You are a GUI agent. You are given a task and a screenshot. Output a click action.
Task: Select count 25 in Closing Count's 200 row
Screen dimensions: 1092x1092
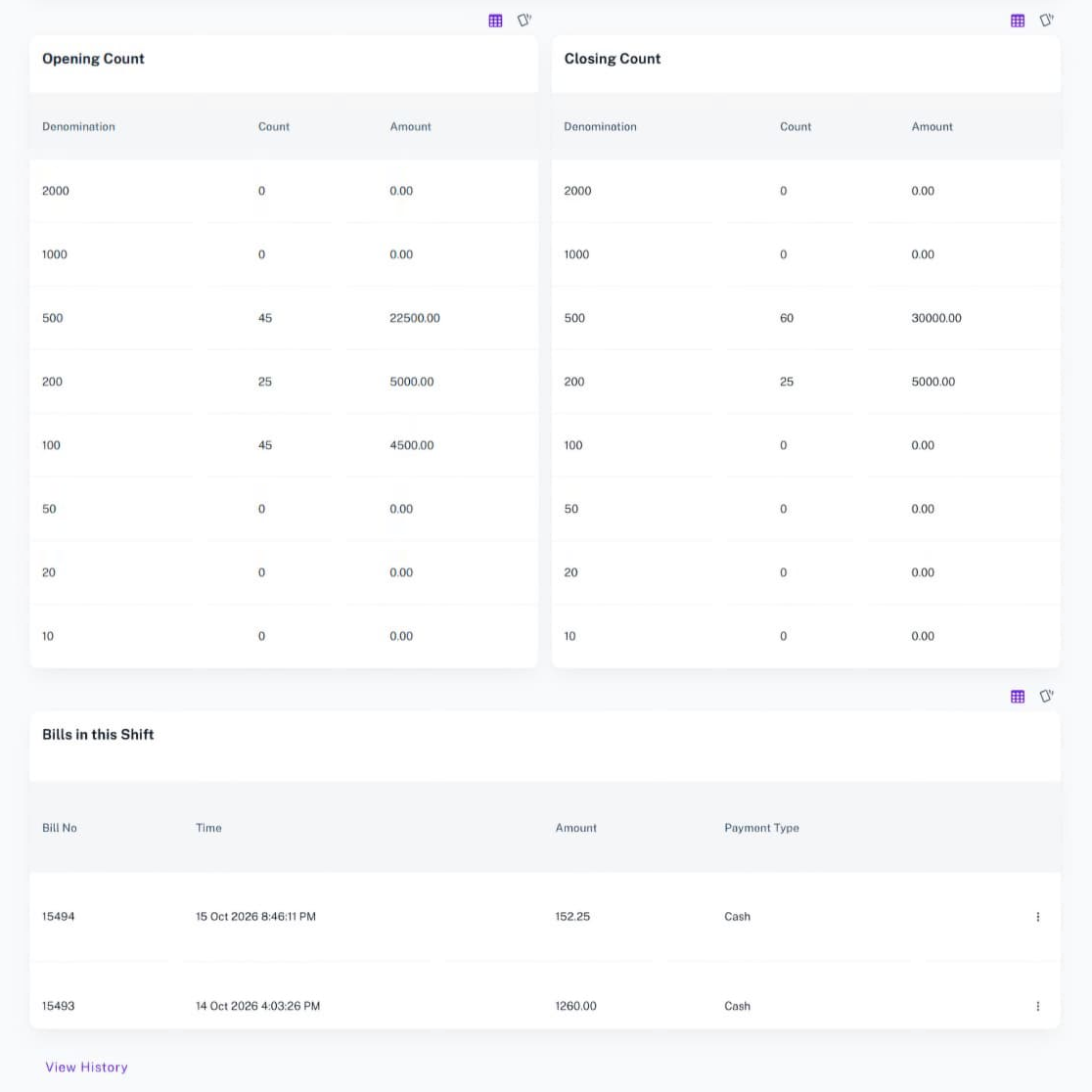787,382
